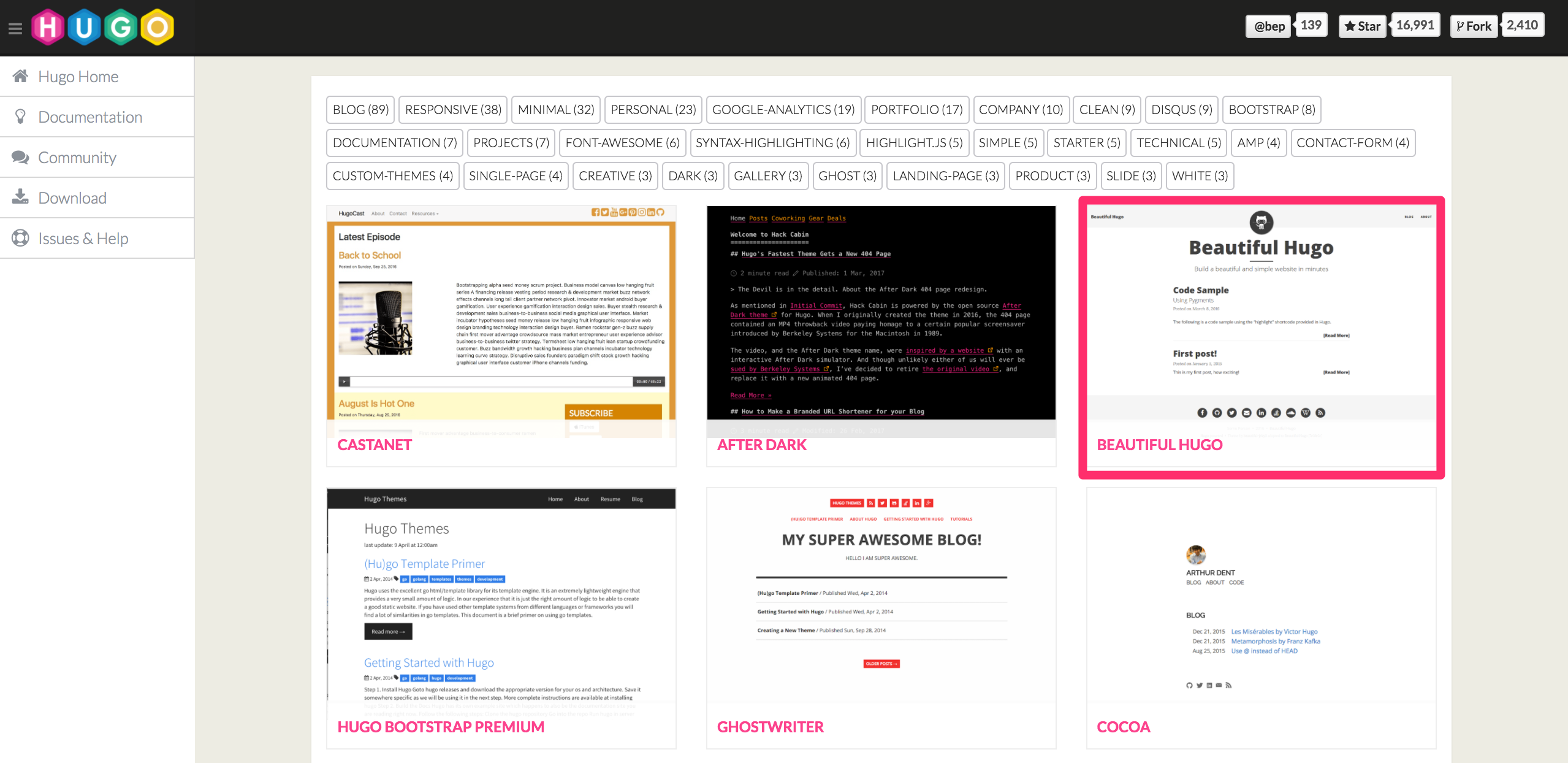Image resolution: width=1568 pixels, height=763 pixels.
Task: Choose SYNTAX-HIGHLIGHTING (6) tag
Action: tap(773, 143)
